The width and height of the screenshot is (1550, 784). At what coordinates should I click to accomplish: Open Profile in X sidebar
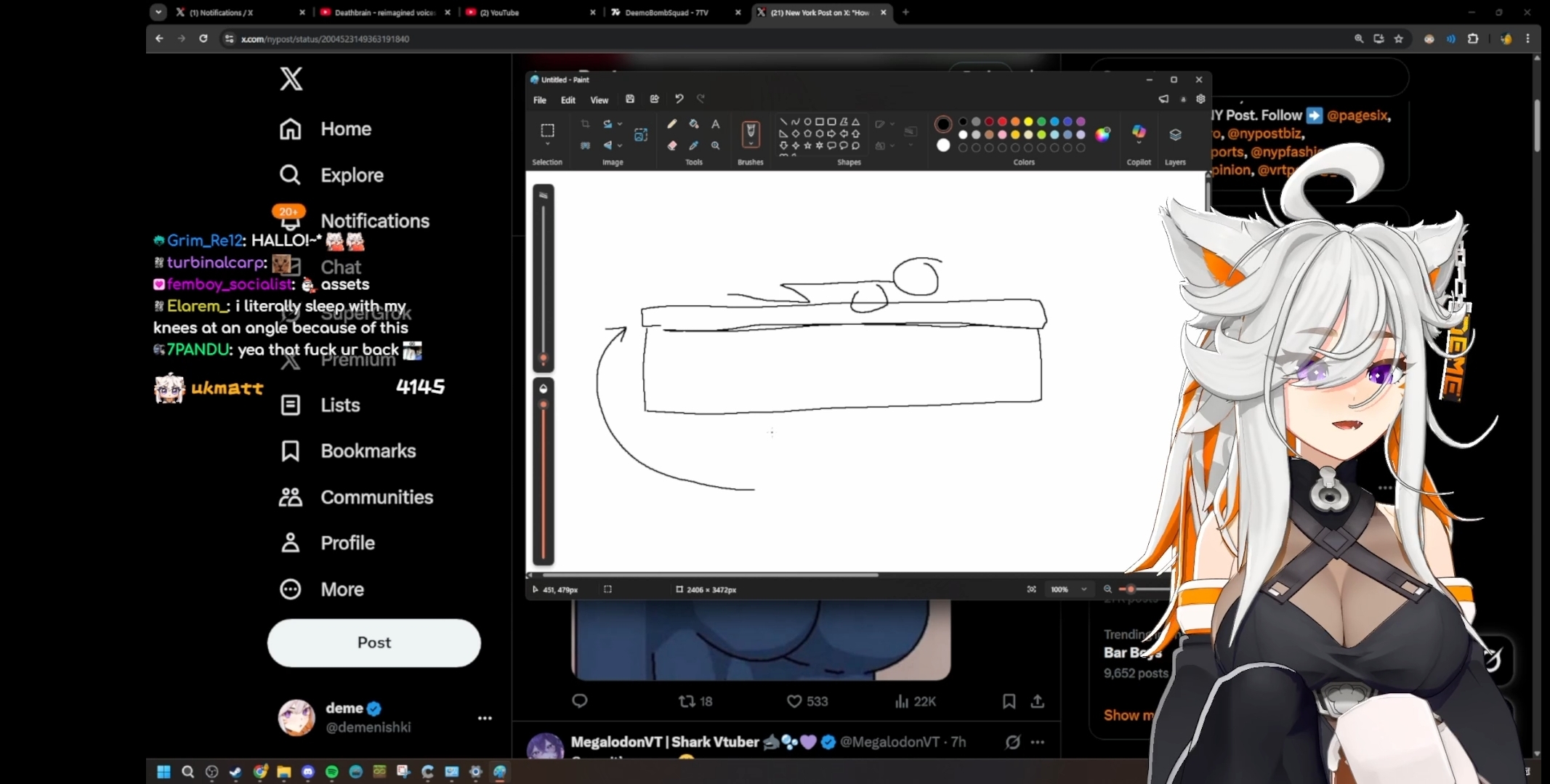[x=327, y=543]
